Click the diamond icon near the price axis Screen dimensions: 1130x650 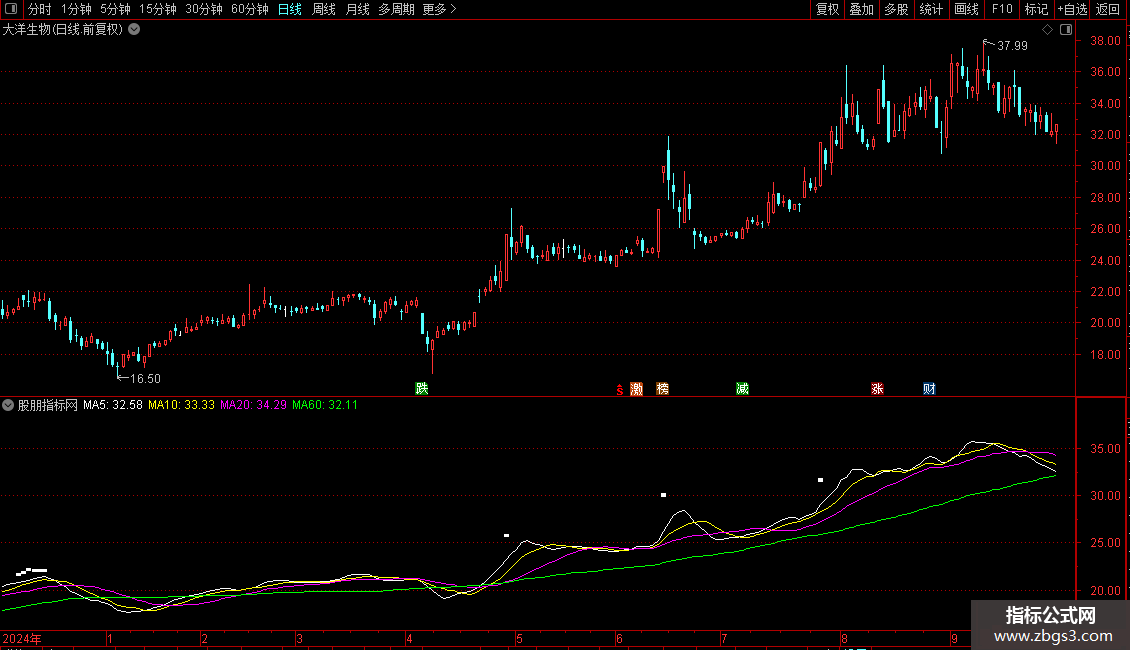(x=1047, y=30)
